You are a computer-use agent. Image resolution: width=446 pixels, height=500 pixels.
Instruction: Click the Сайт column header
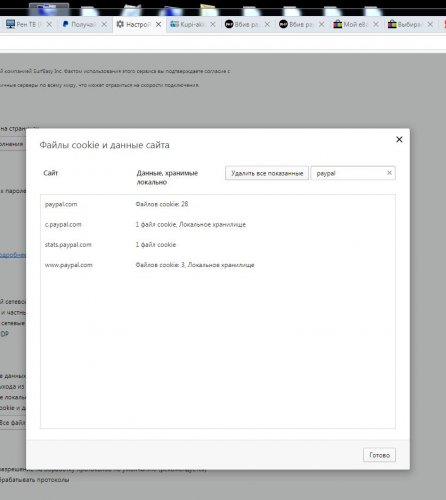tap(51, 173)
